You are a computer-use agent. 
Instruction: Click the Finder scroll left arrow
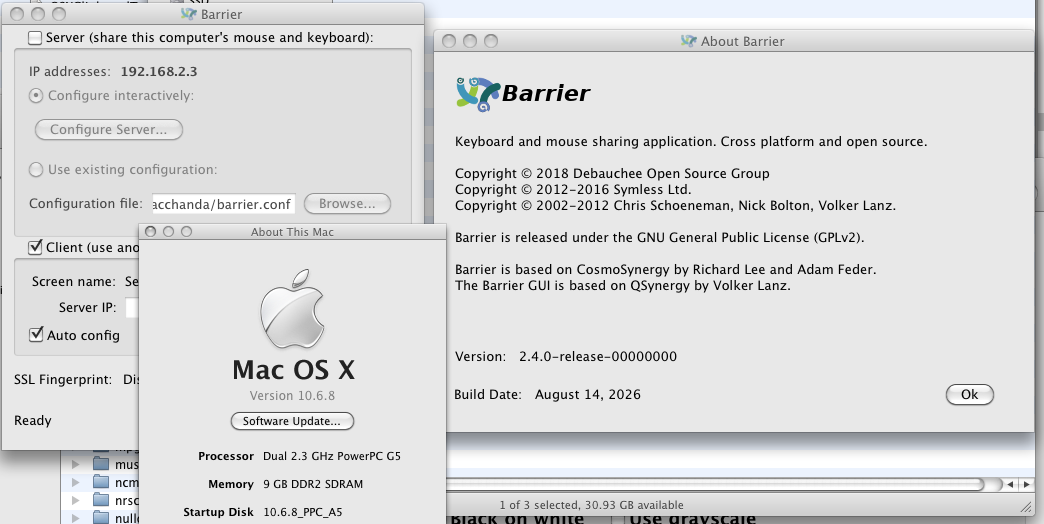1011,485
